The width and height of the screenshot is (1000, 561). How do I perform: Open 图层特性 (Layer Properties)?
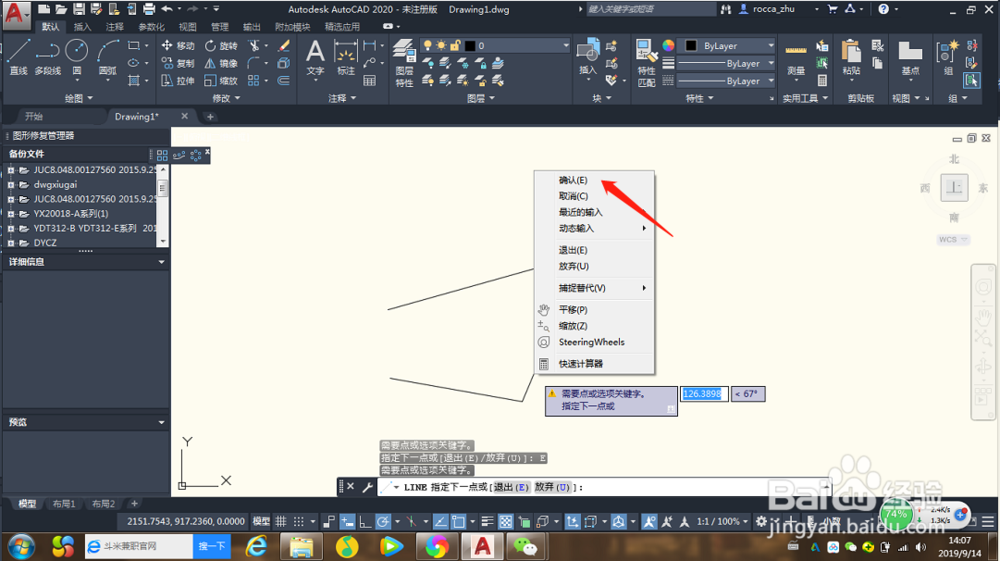click(404, 62)
